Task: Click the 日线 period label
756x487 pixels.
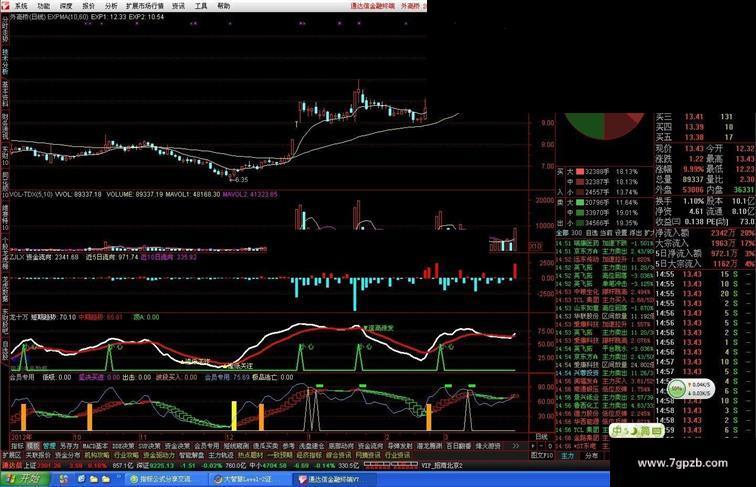Action: pos(541,437)
